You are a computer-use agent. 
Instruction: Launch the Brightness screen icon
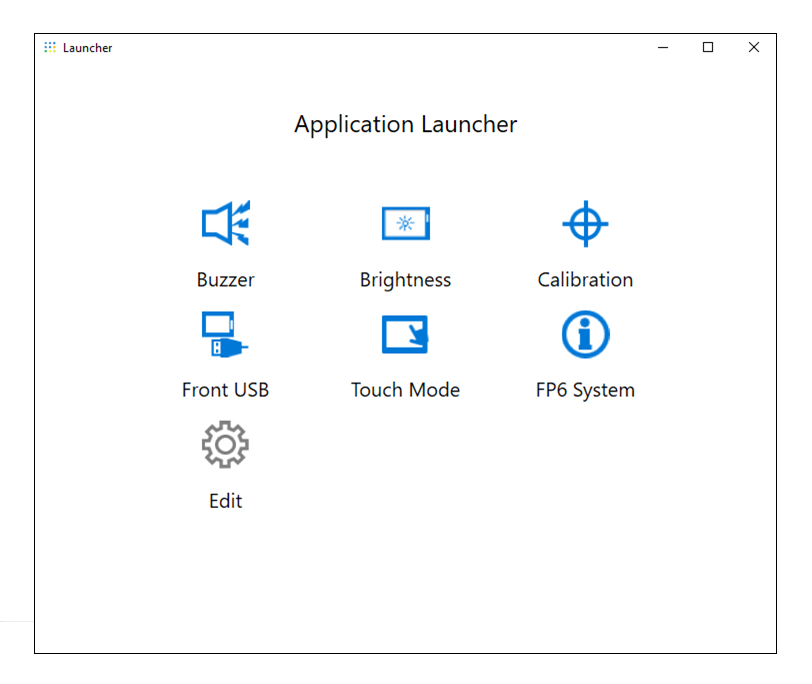(405, 223)
